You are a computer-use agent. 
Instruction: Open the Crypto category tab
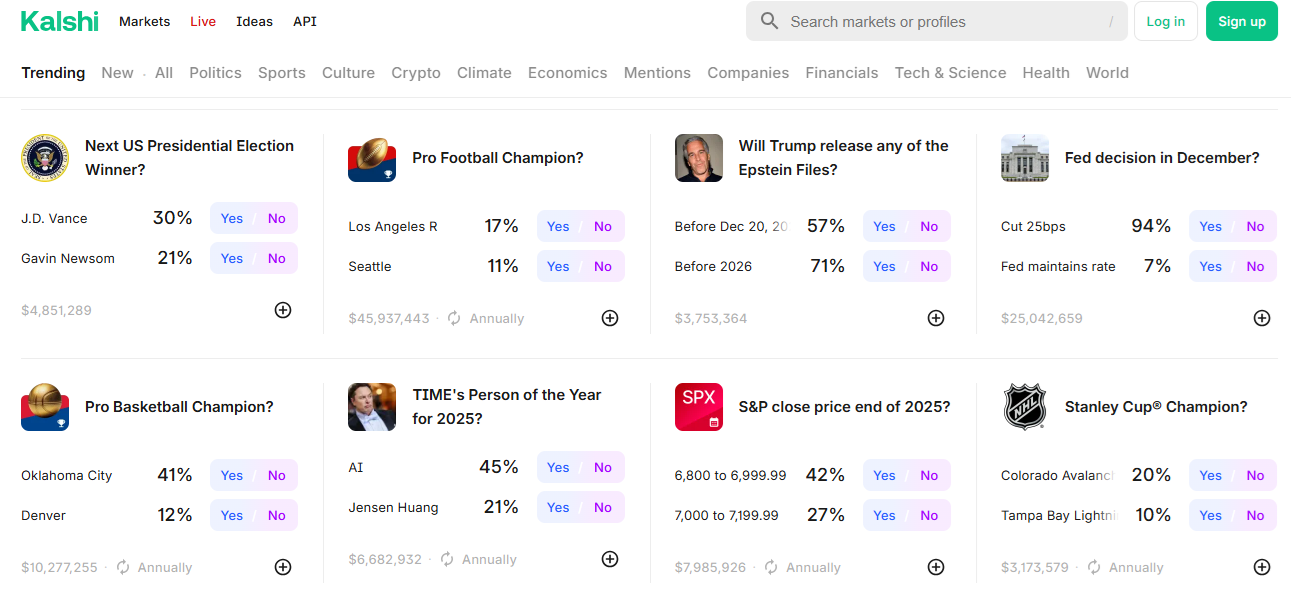(x=416, y=73)
